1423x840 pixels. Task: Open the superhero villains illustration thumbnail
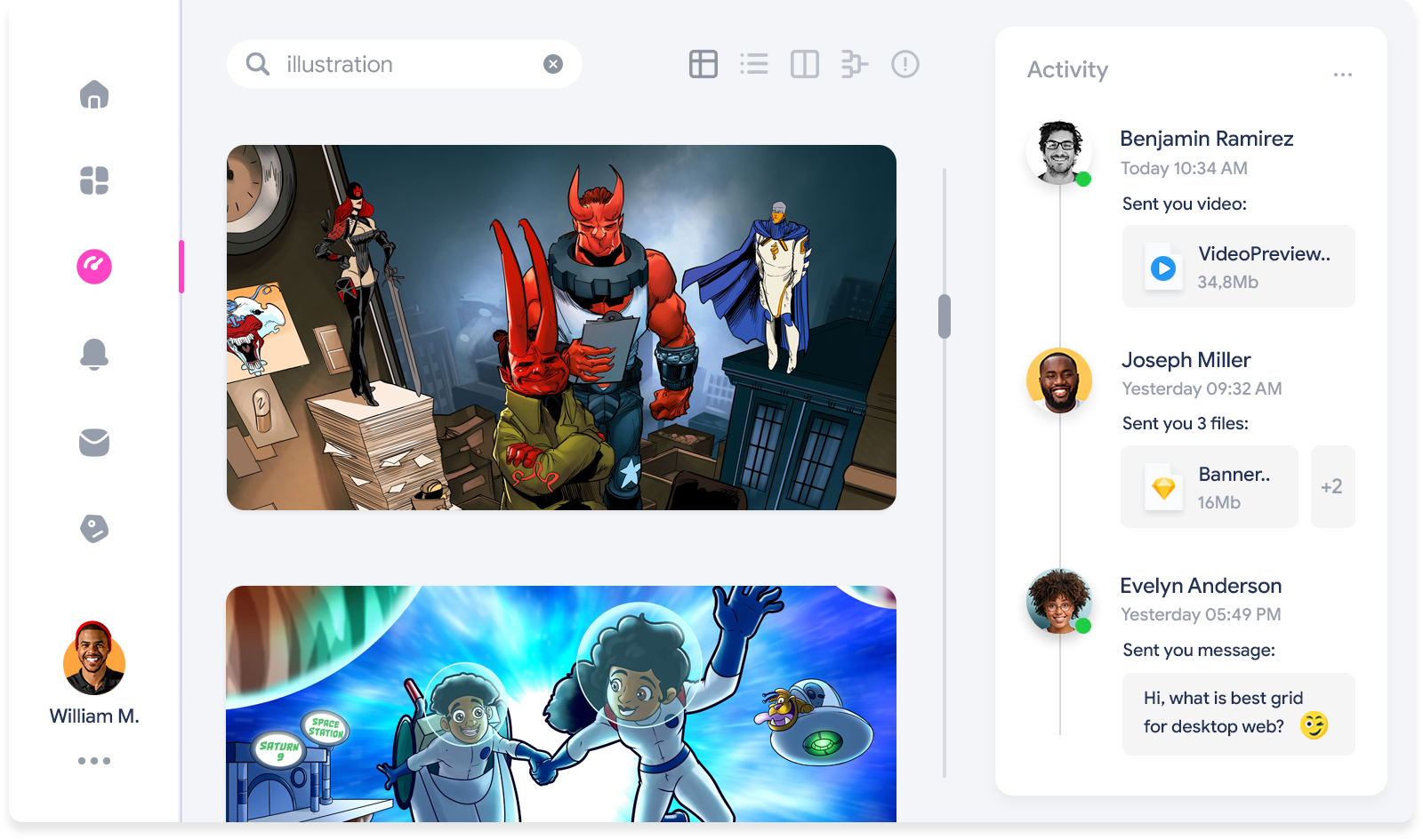(x=561, y=327)
